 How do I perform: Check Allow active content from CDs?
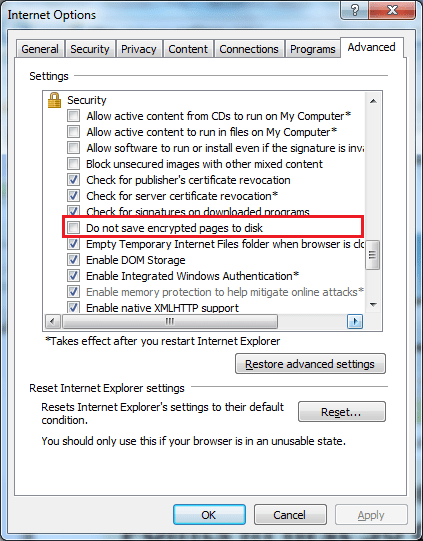(x=73, y=116)
